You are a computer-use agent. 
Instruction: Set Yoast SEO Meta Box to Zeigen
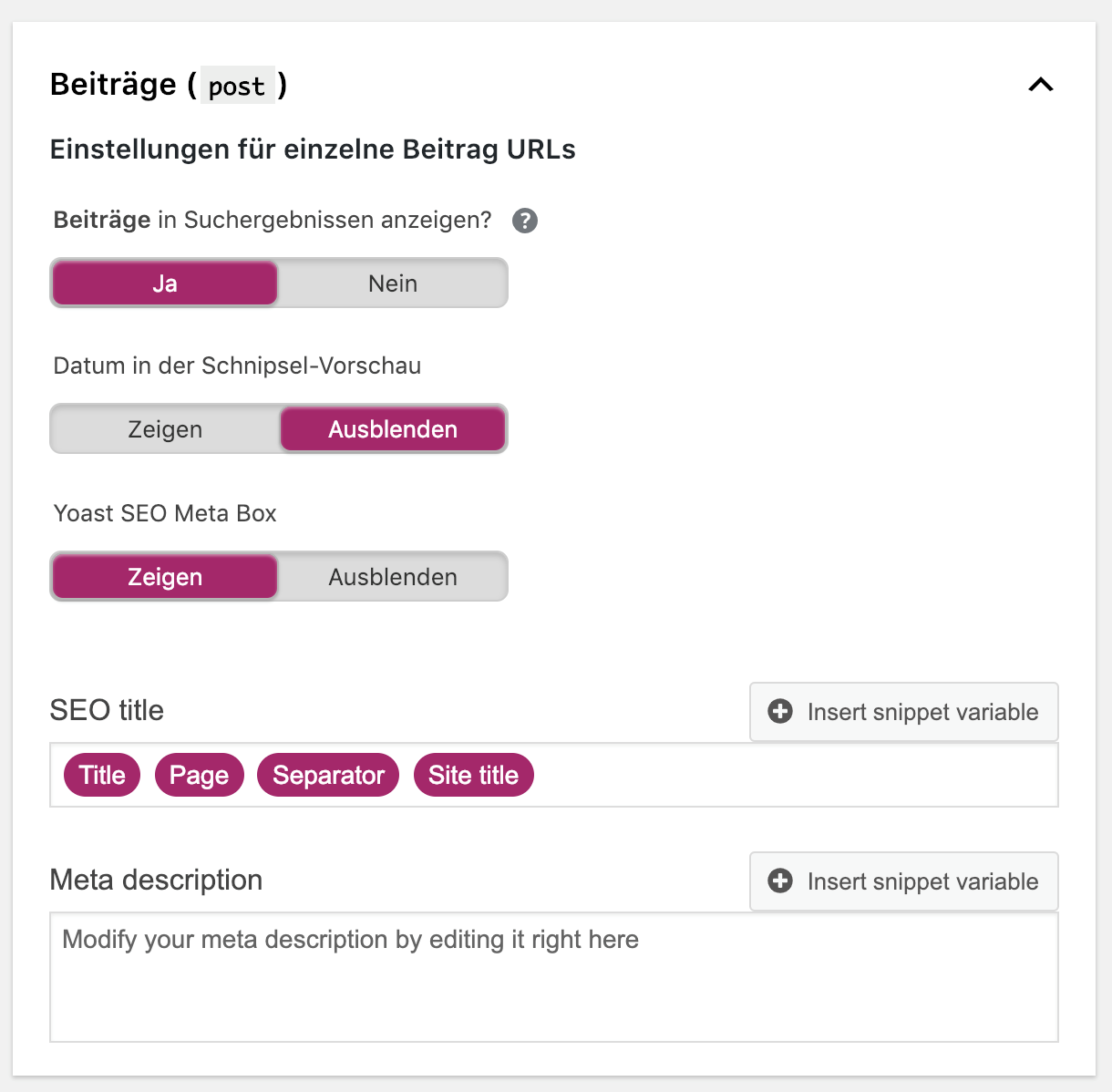[x=165, y=577]
